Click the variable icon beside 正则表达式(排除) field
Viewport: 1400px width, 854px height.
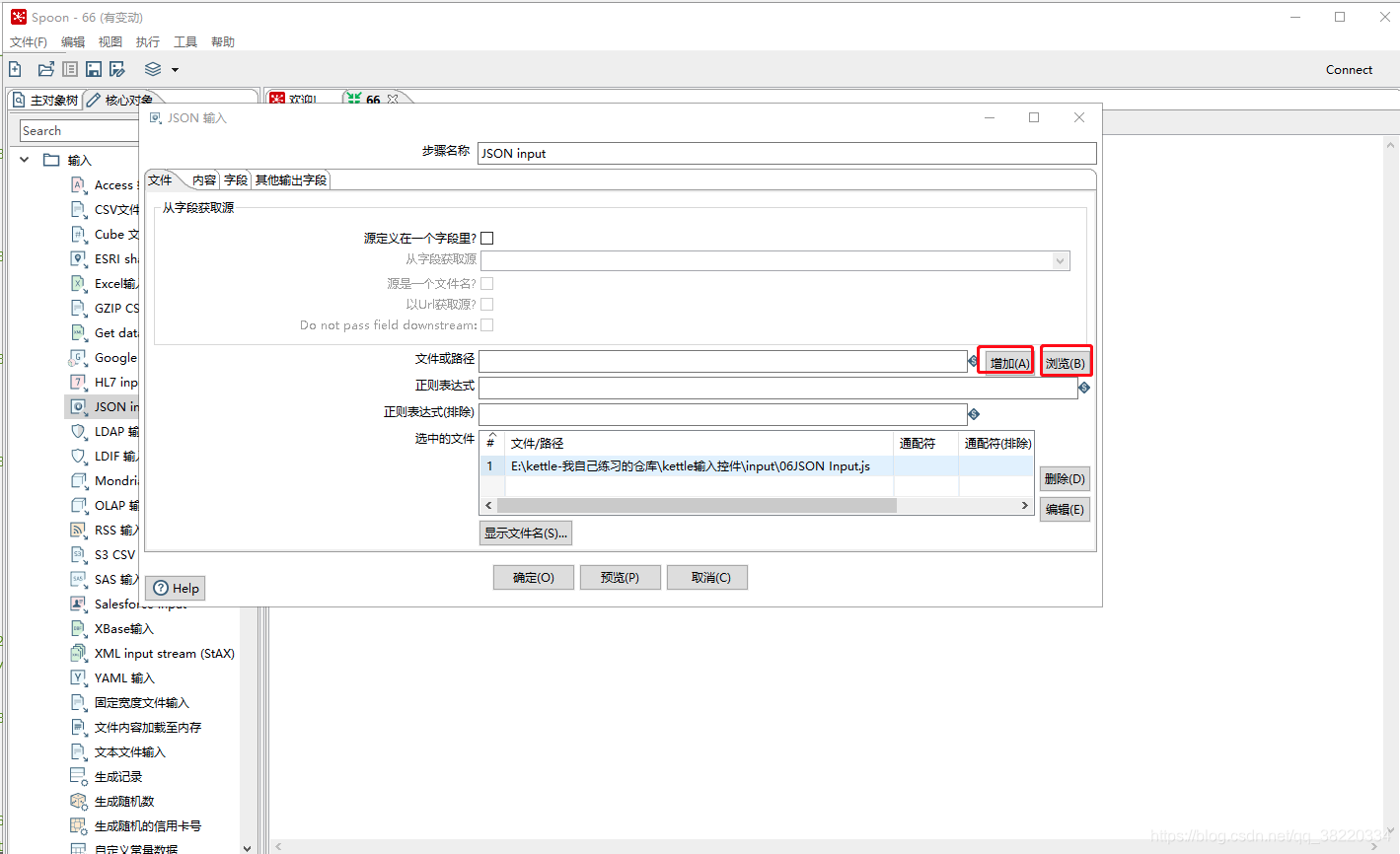(x=974, y=414)
